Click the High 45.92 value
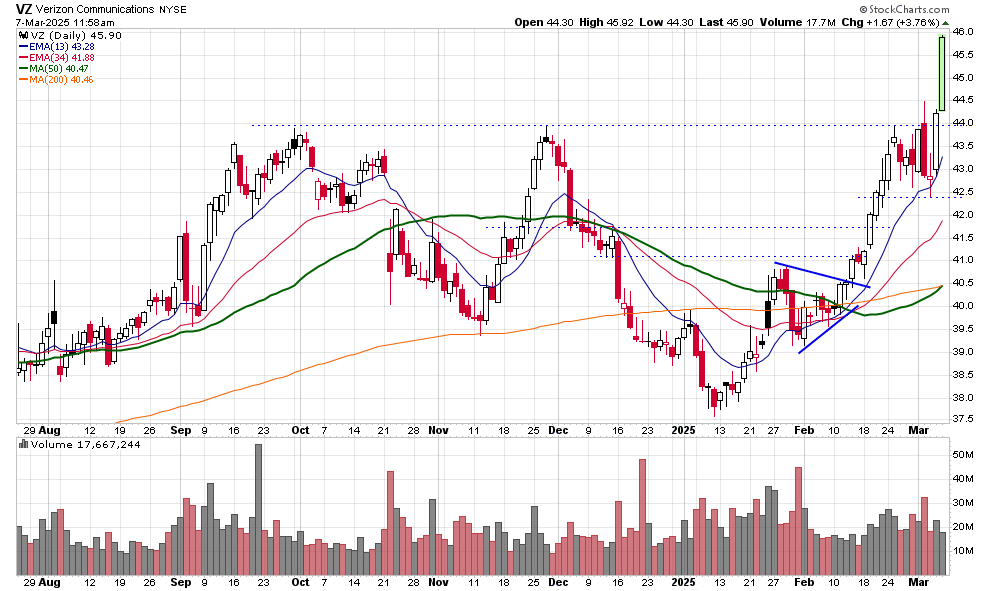 click(x=606, y=22)
